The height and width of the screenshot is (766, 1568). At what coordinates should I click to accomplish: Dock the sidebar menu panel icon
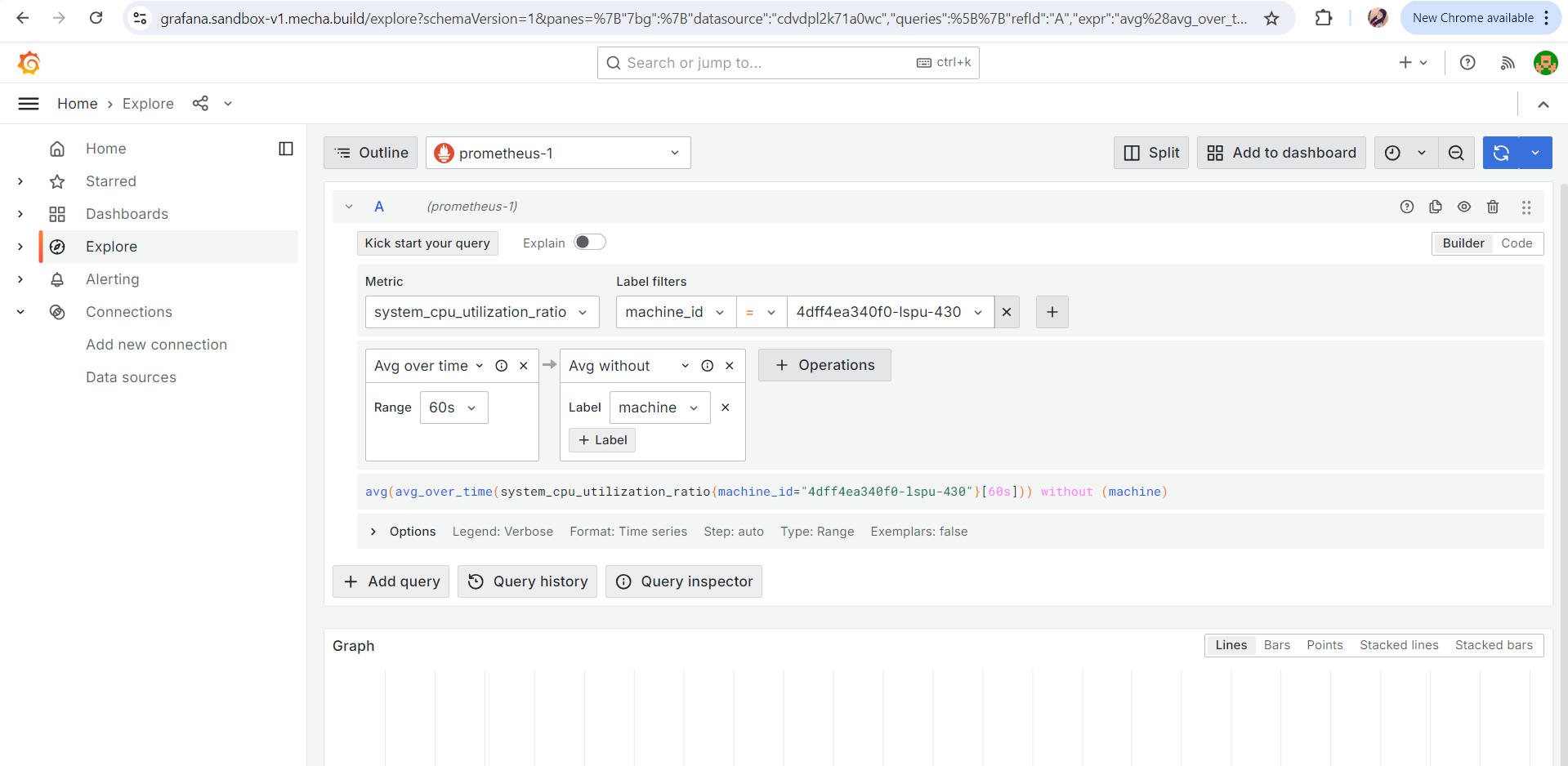tap(286, 149)
